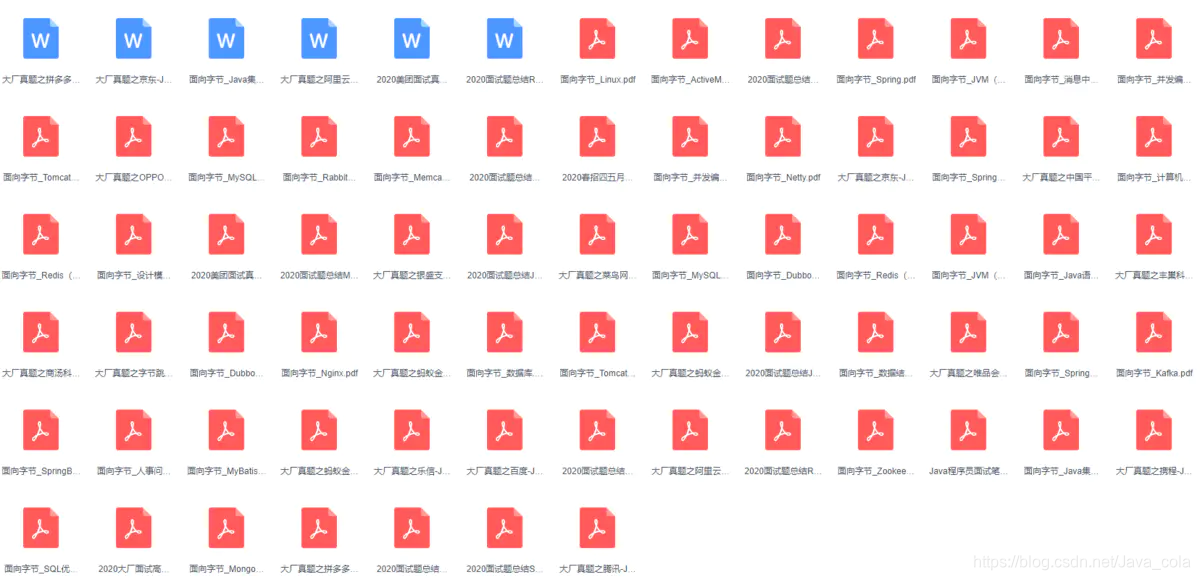Select the Word file 大厂真题之拼多多
Viewport: 1200px width, 580px height.
pyautogui.click(x=41, y=39)
